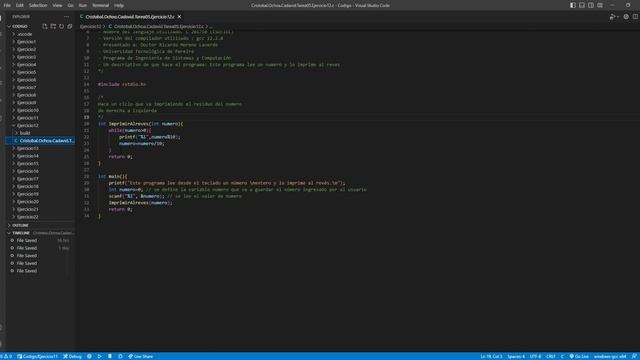Open Customize Layout icon in title bar

point(600,5)
